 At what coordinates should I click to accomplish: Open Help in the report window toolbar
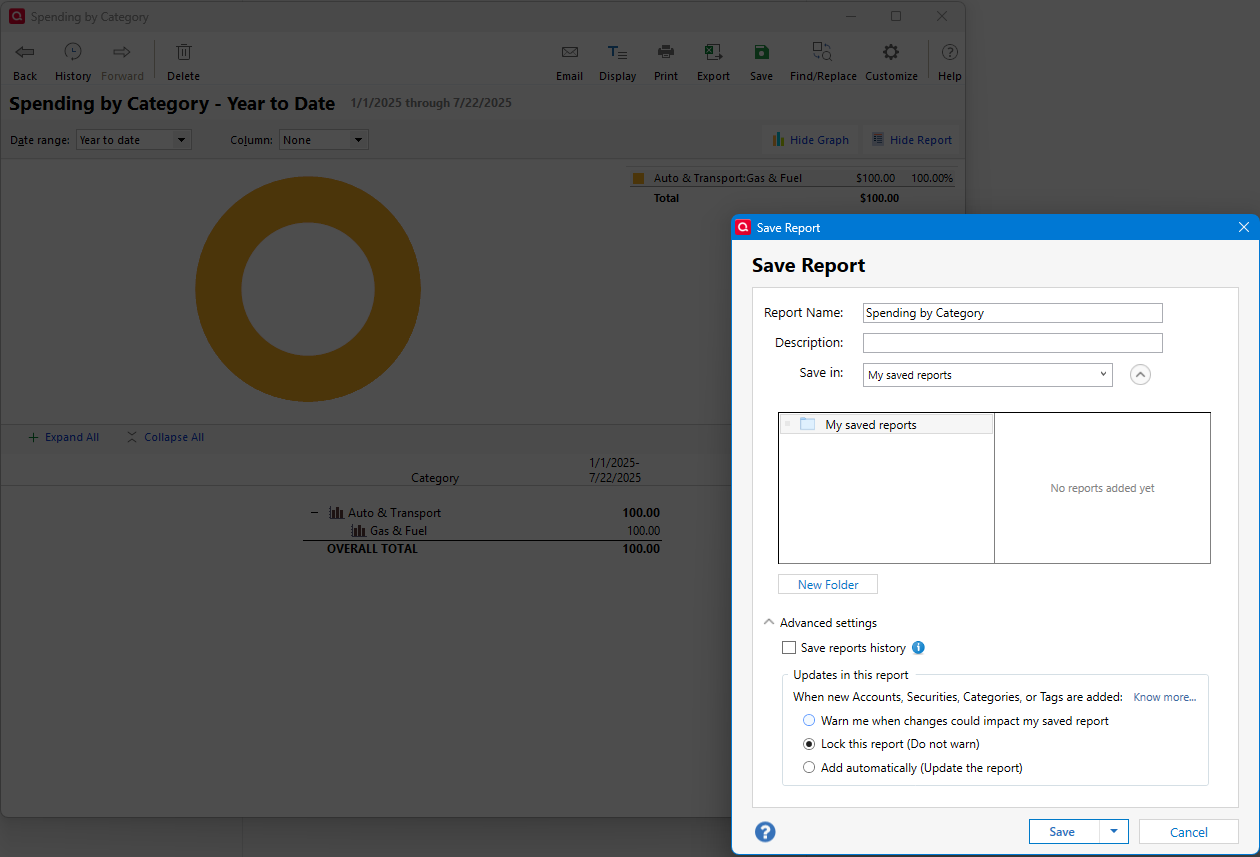[x=950, y=62]
